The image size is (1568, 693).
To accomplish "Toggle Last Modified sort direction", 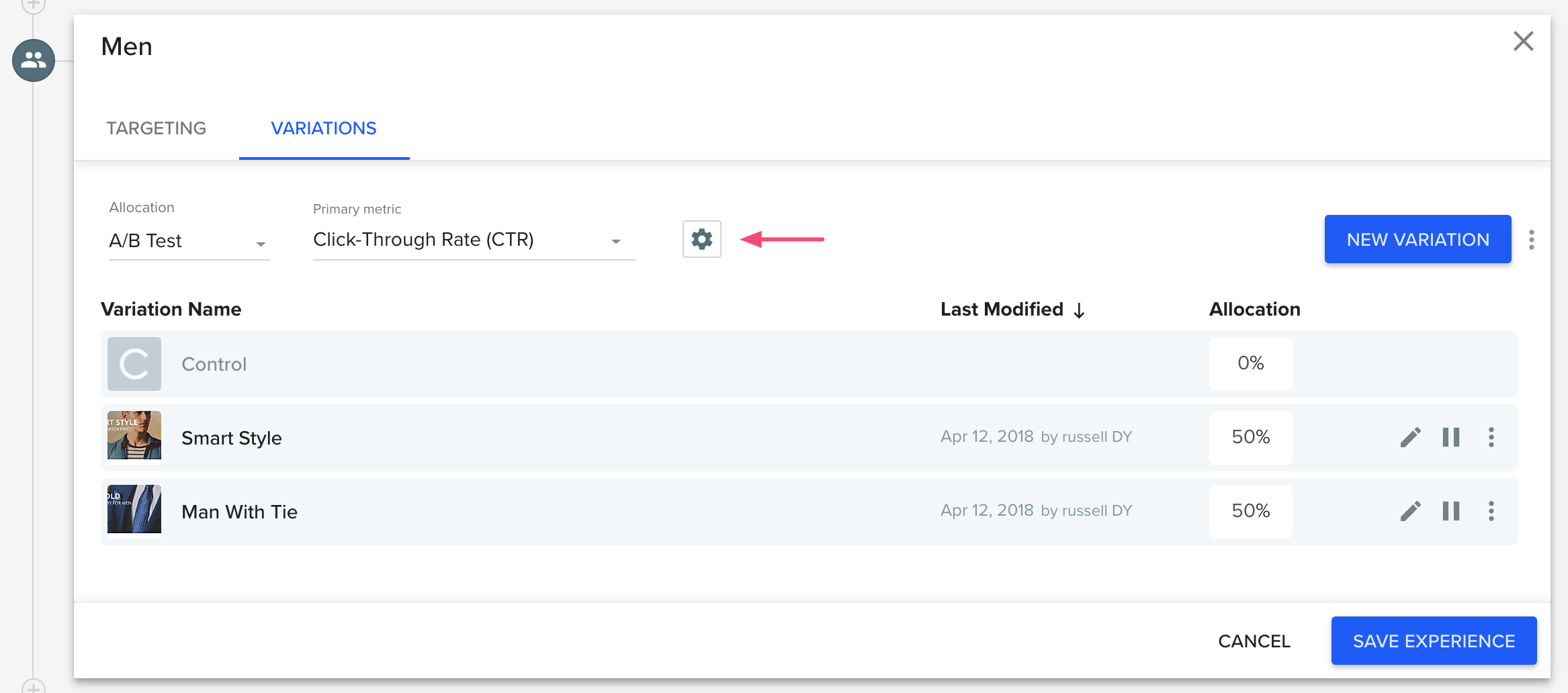I will [x=1080, y=310].
